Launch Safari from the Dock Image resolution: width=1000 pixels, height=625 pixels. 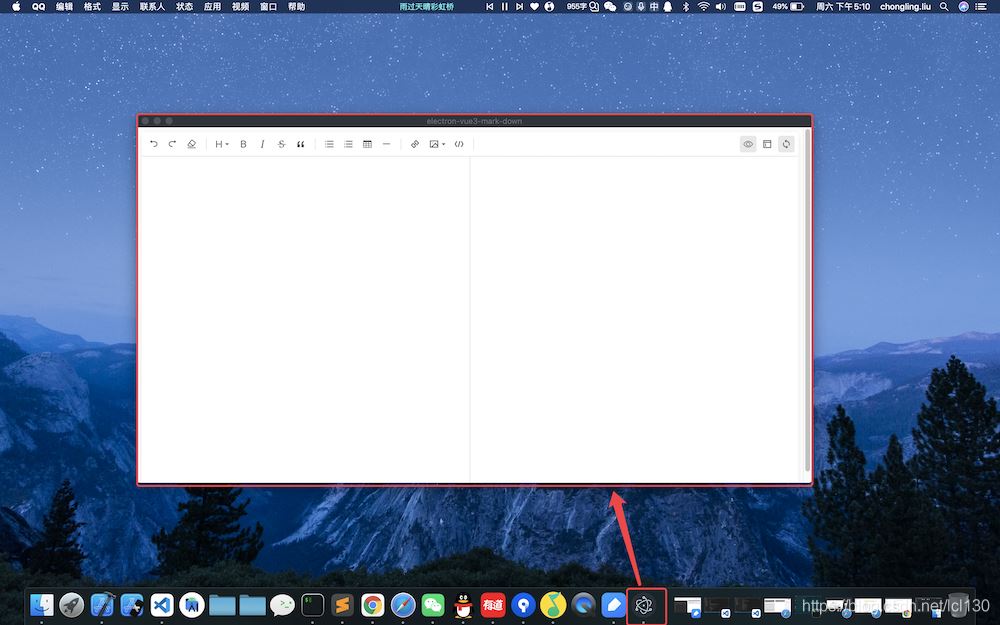tap(403, 605)
